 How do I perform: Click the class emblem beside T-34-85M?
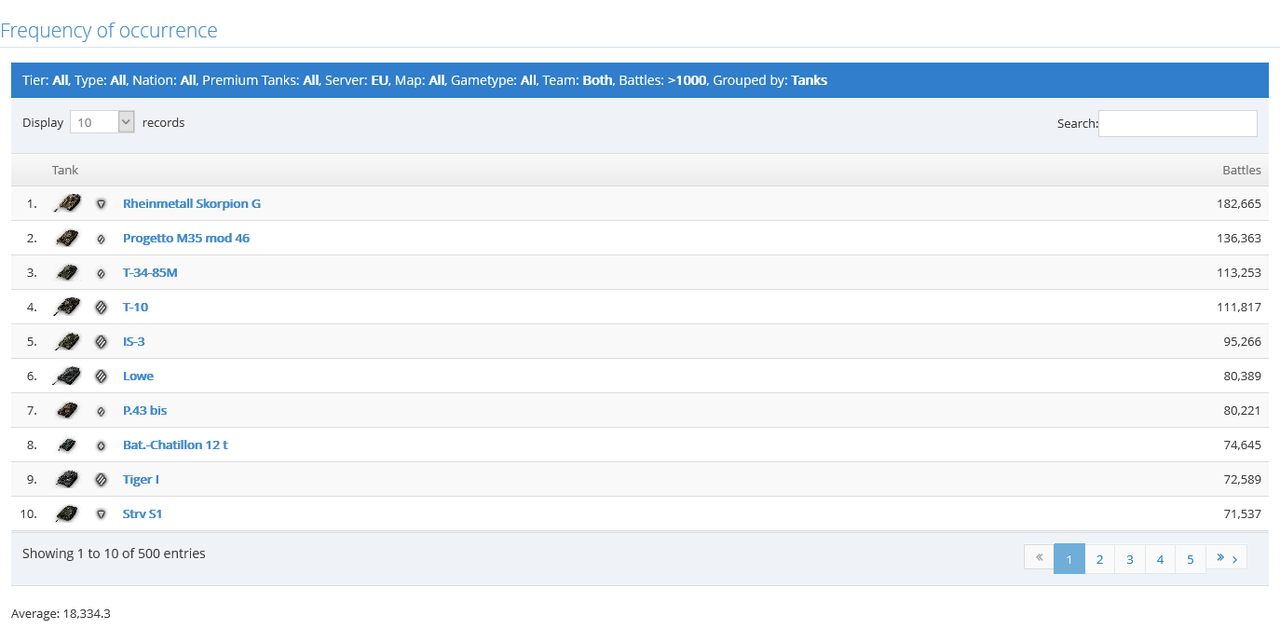(101, 273)
